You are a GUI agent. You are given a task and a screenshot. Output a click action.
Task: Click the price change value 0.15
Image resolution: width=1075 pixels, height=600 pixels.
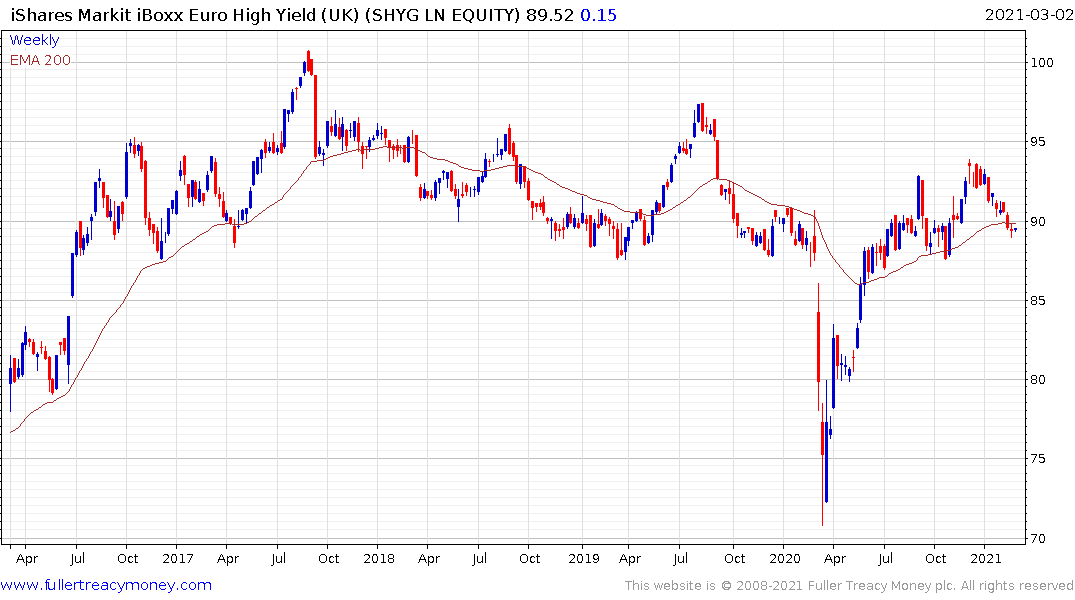(x=599, y=15)
